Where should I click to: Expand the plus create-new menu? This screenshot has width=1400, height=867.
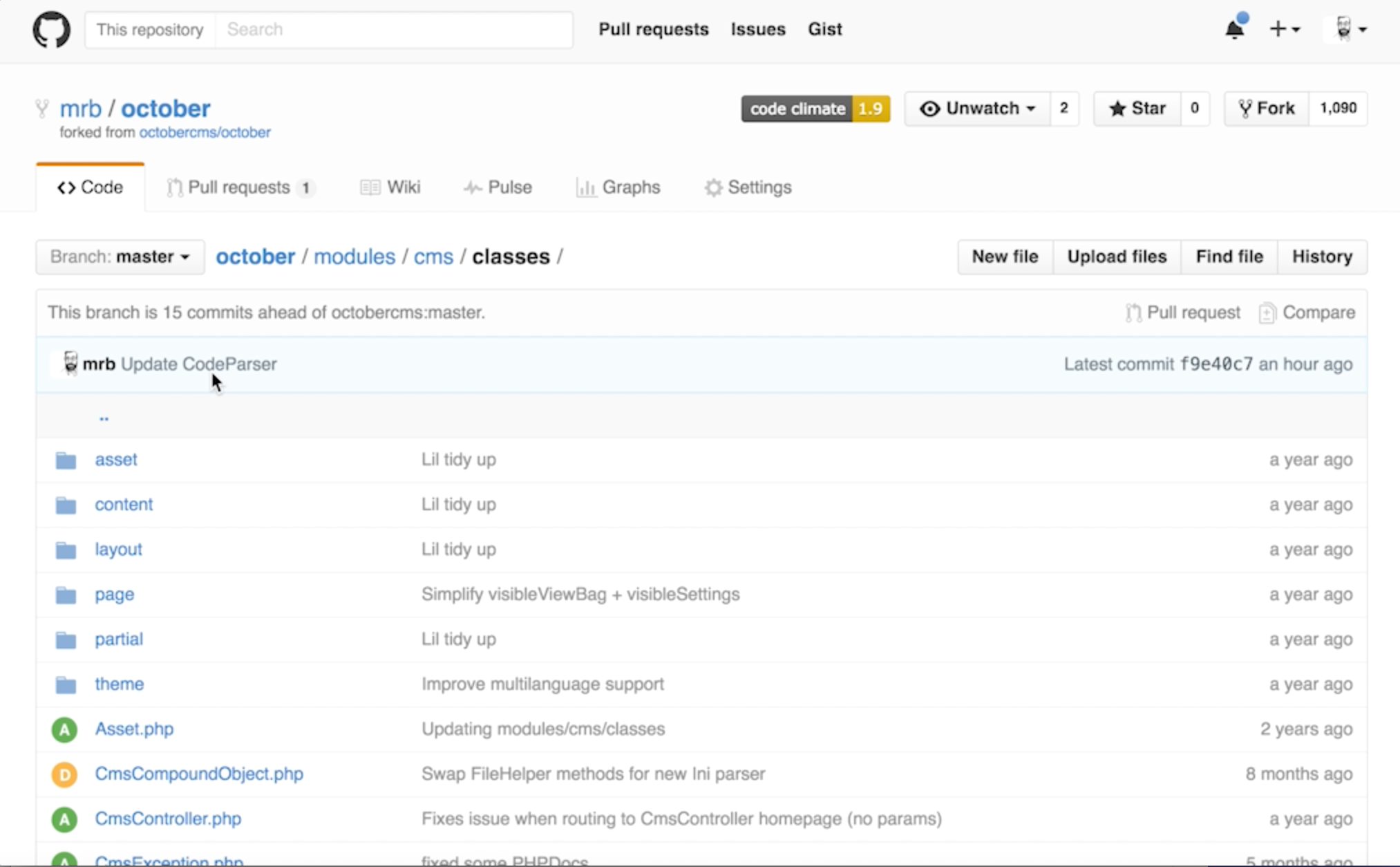point(1285,29)
